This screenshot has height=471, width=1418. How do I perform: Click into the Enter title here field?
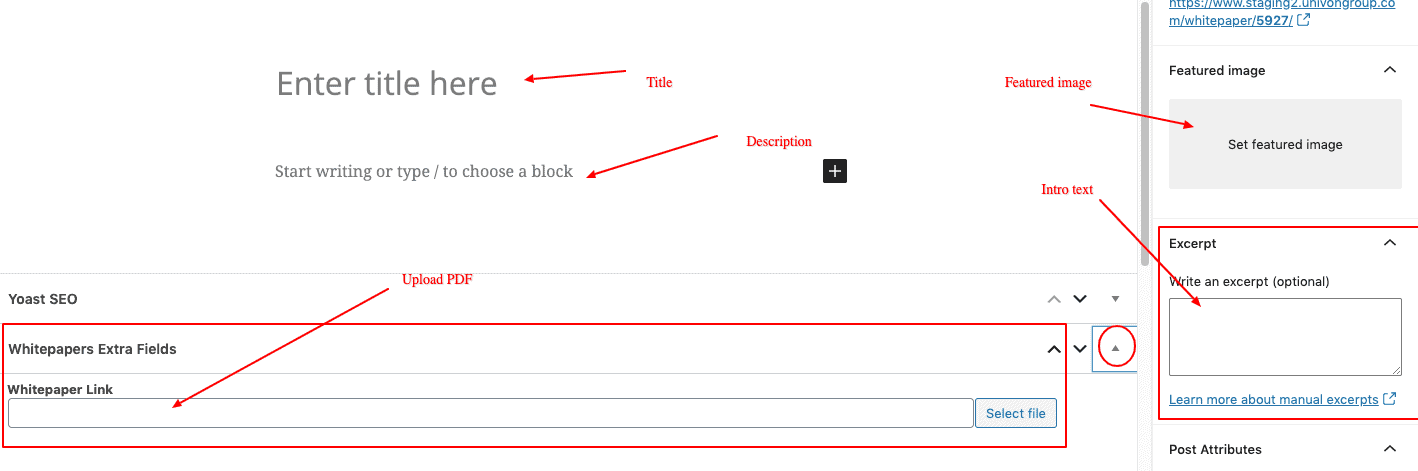(x=386, y=83)
